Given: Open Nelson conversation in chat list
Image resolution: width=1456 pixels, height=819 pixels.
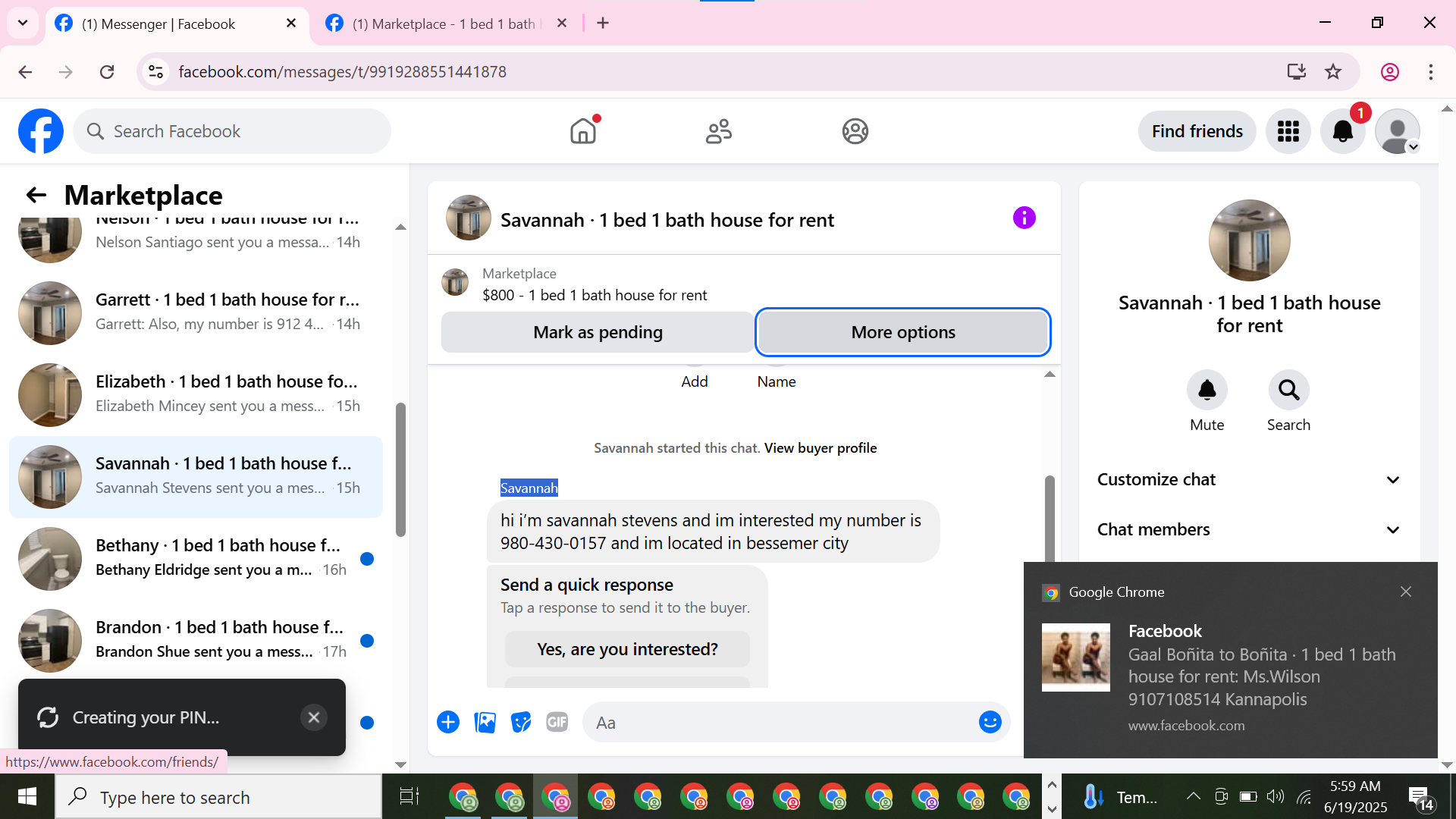Looking at the screenshot, I should tap(196, 242).
